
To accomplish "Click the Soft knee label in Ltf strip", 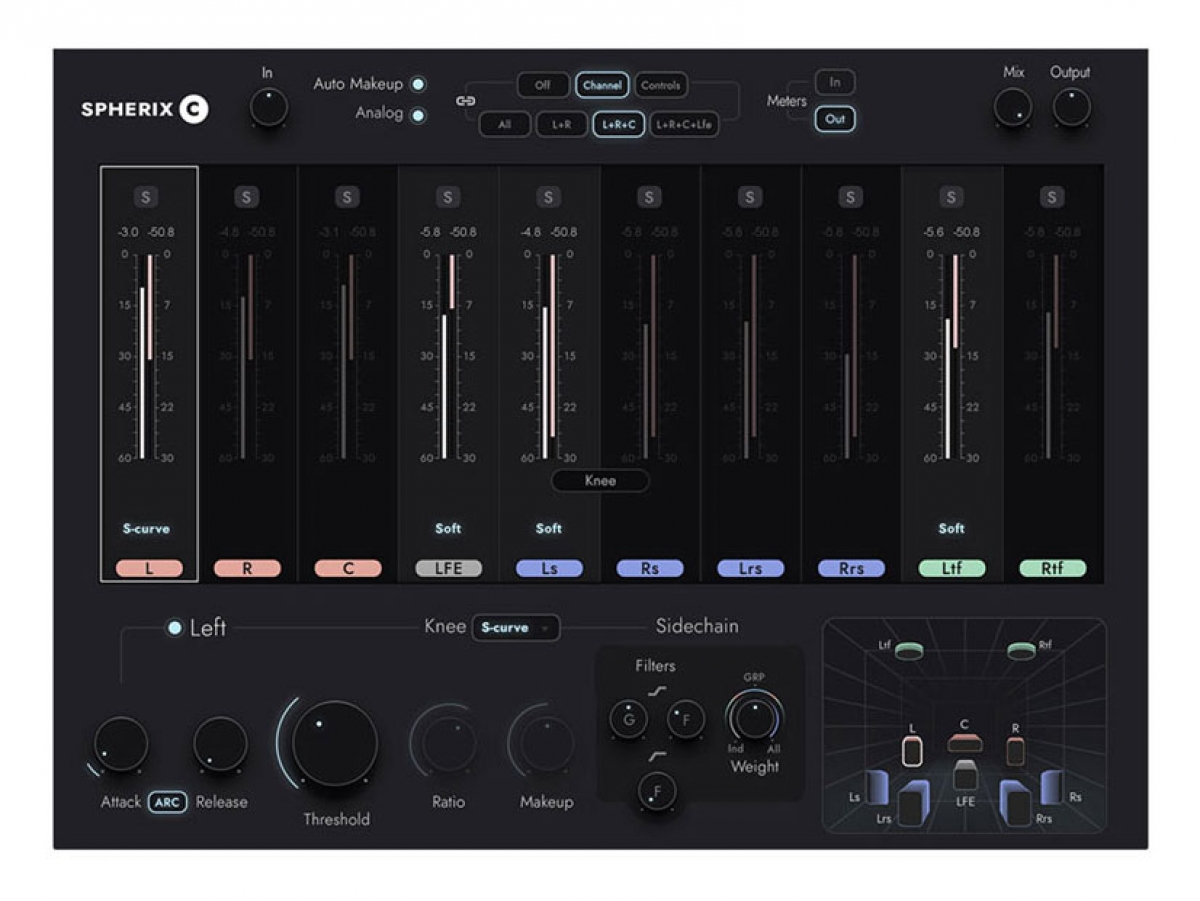I will coord(951,529).
